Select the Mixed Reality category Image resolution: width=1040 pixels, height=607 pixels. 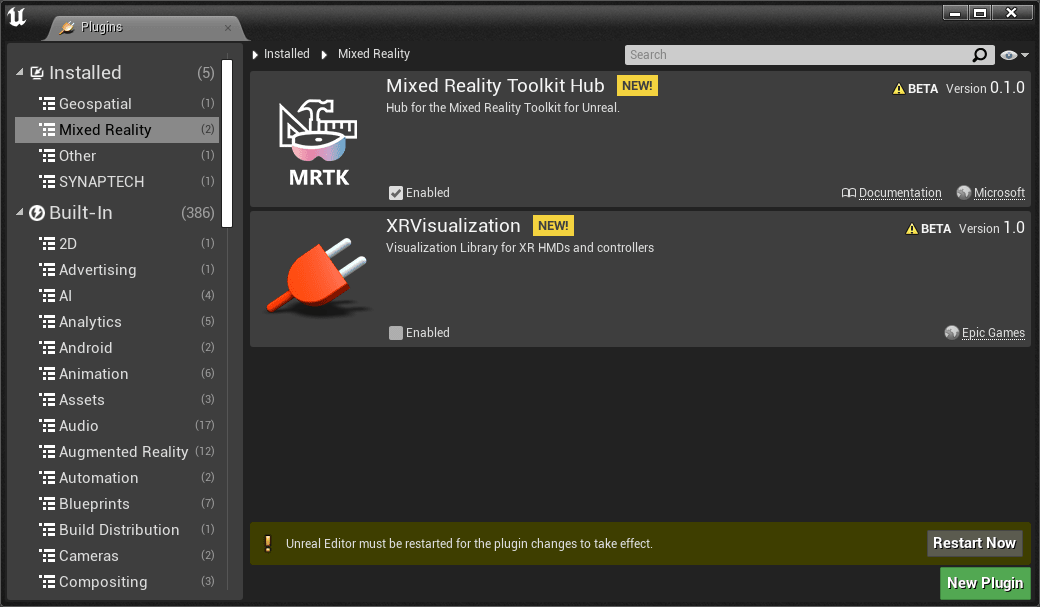point(117,129)
